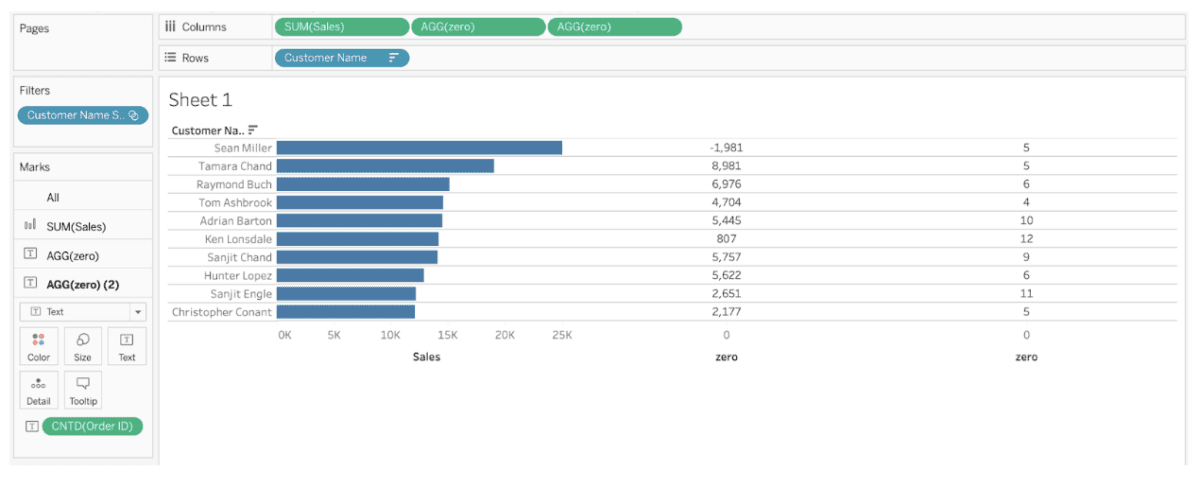Click the 4,704 value
The image size is (1200, 488).
click(726, 203)
